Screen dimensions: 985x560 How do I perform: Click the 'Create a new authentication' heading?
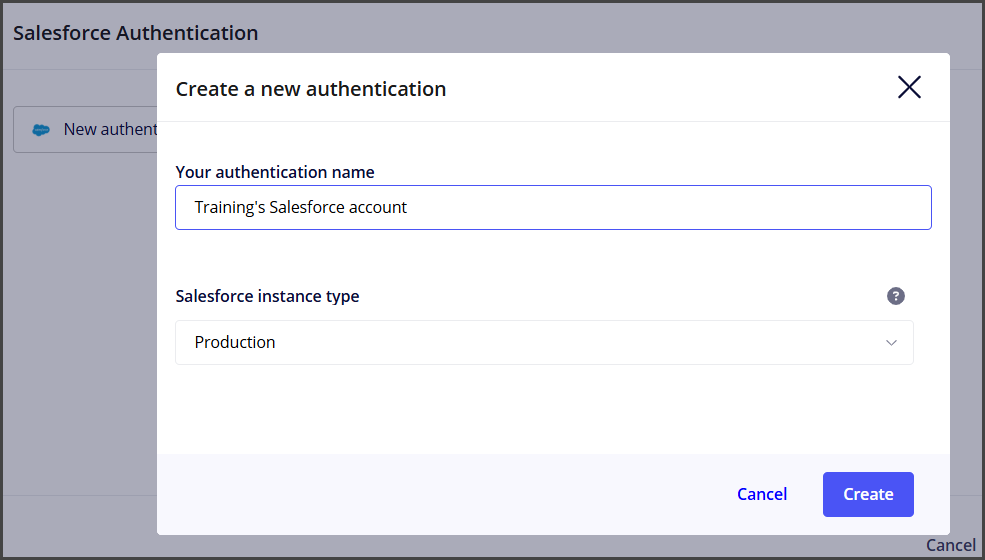[x=311, y=89]
